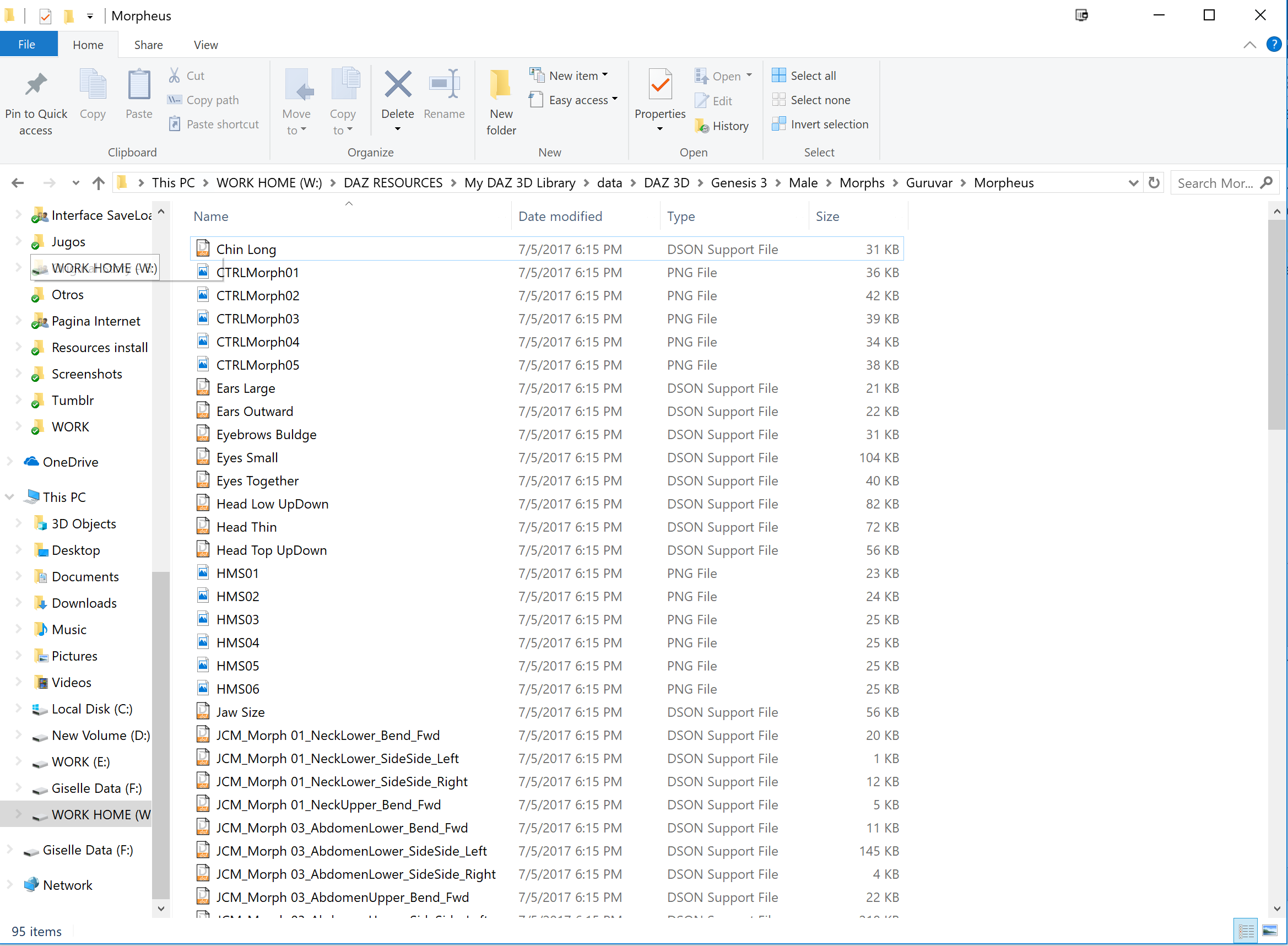The height and width of the screenshot is (946, 1288).
Task: Click the vertical scrollbar thumb of the file list
Action: (1276, 323)
